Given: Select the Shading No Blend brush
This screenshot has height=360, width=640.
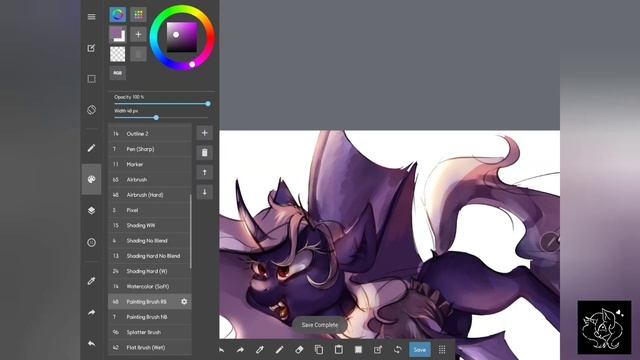Looking at the screenshot, I should click(x=150, y=241).
